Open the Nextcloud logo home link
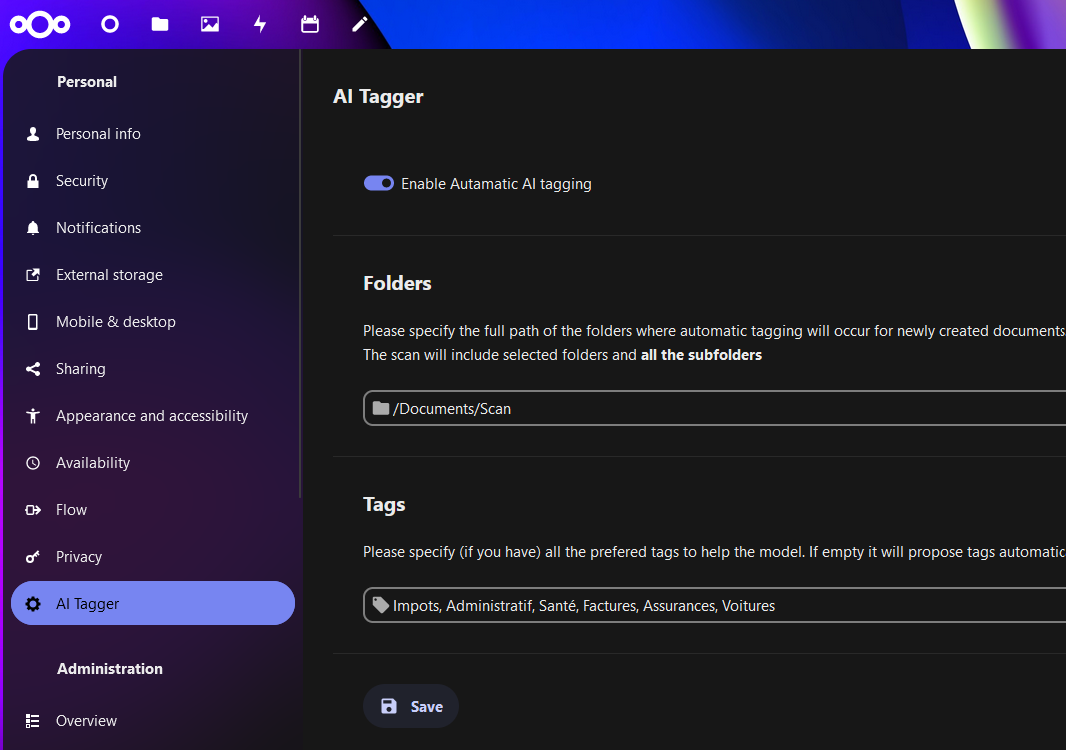 coord(40,24)
